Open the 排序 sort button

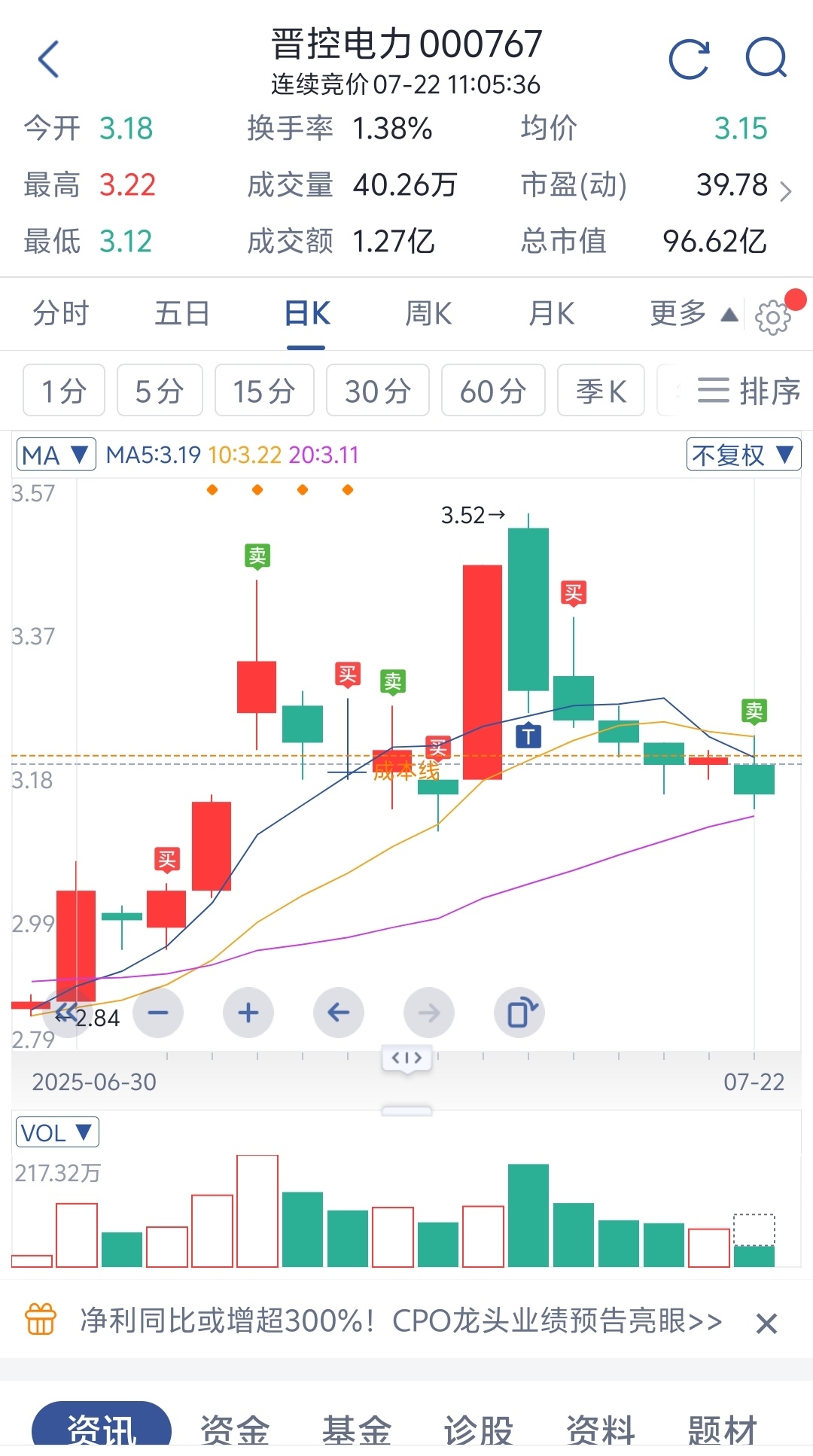click(748, 390)
